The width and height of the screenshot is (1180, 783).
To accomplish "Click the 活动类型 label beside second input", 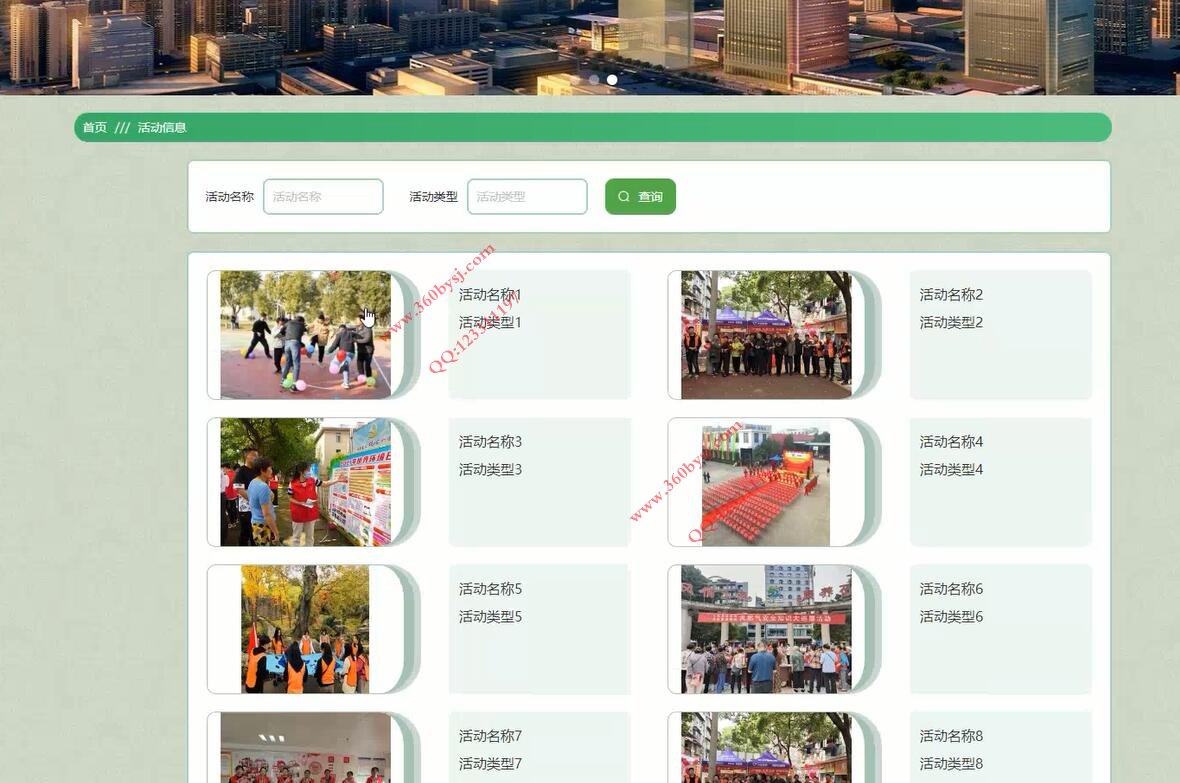I will (433, 197).
